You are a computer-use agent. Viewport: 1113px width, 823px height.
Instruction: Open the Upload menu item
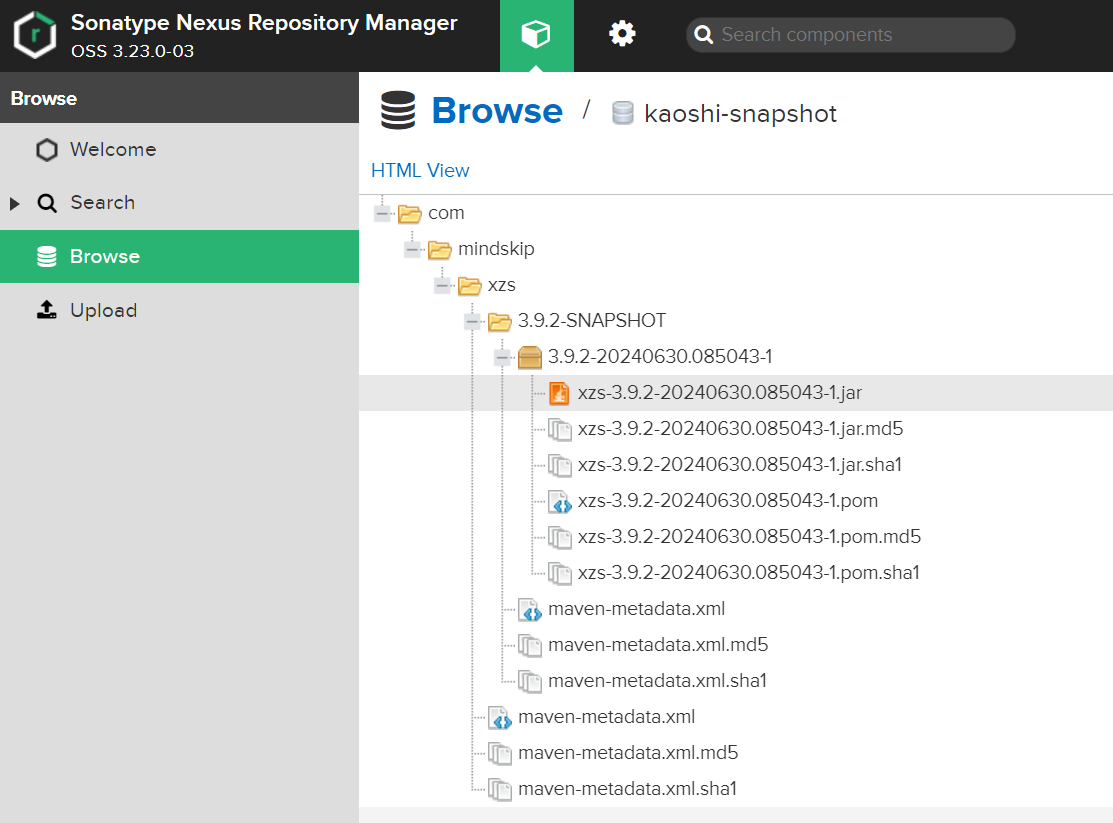coord(180,310)
